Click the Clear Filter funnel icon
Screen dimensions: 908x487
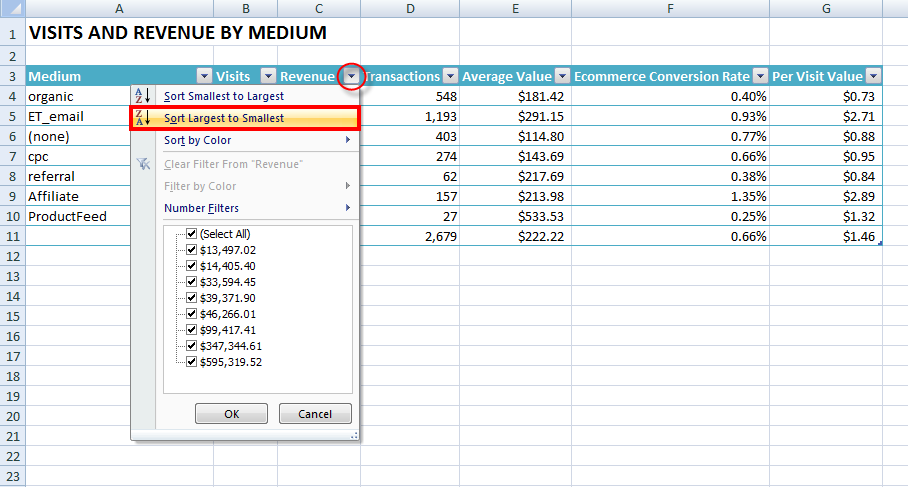[143, 164]
